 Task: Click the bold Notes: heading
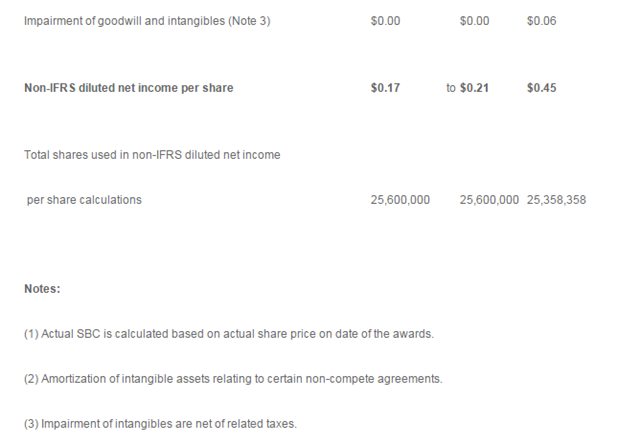pyautogui.click(x=42, y=289)
